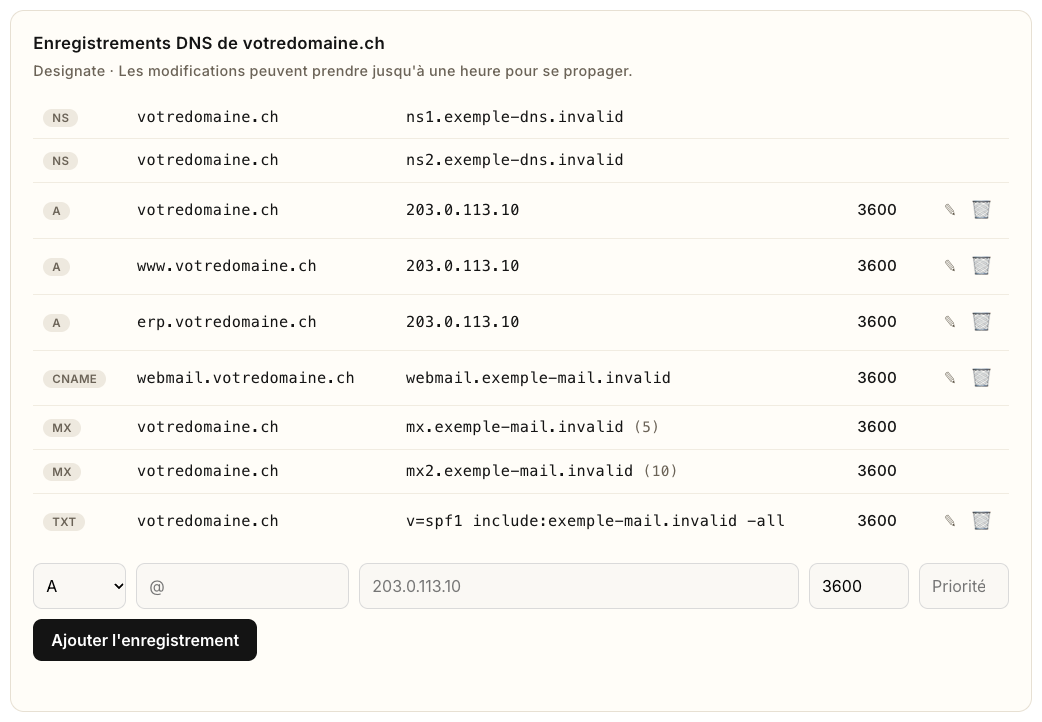Image resolution: width=1042 pixels, height=722 pixels.
Task: Click the TTL 3600 of TXT record
Action: point(877,521)
